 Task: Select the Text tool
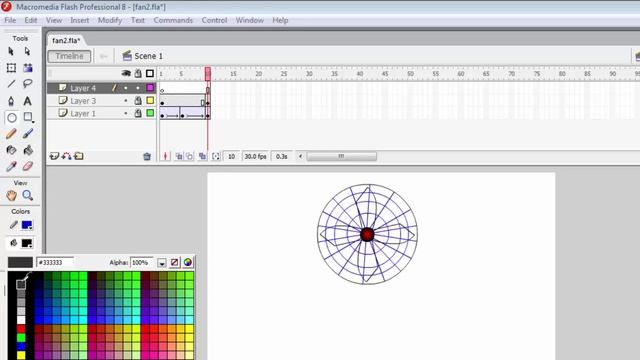27,101
